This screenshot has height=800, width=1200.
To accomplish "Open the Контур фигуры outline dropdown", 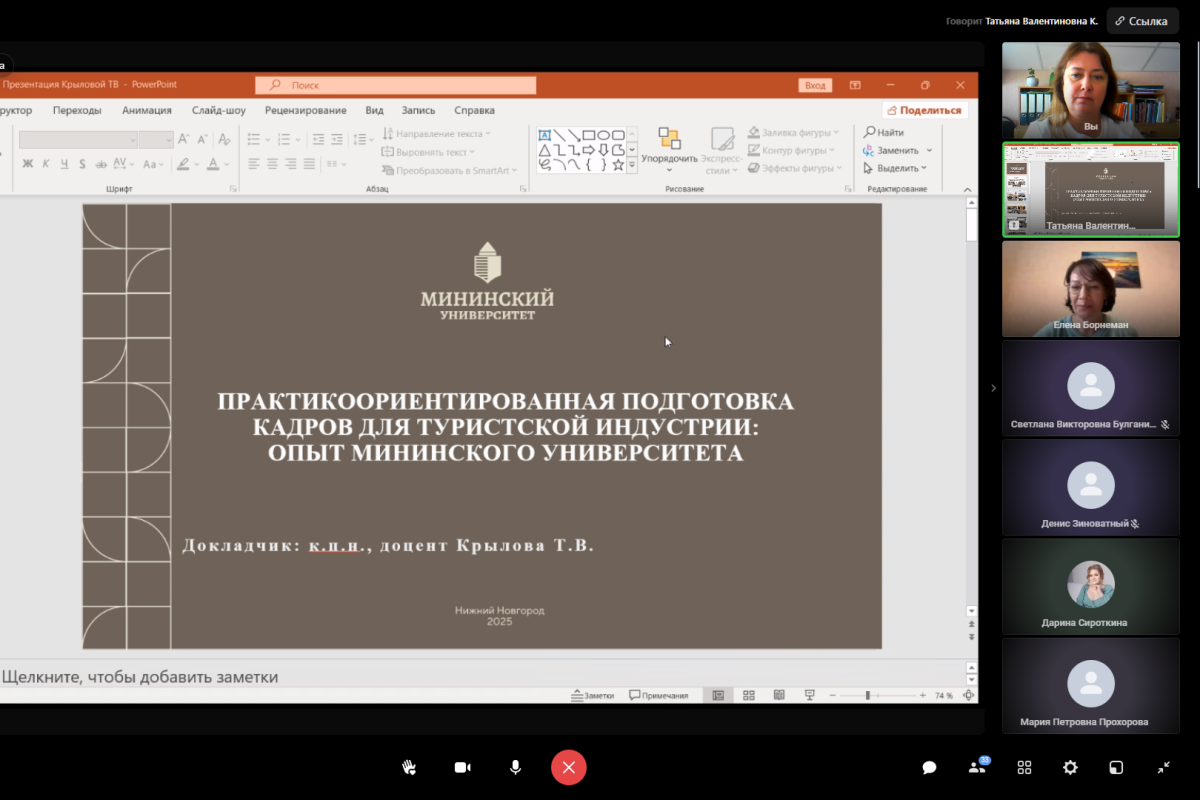I will (791, 151).
